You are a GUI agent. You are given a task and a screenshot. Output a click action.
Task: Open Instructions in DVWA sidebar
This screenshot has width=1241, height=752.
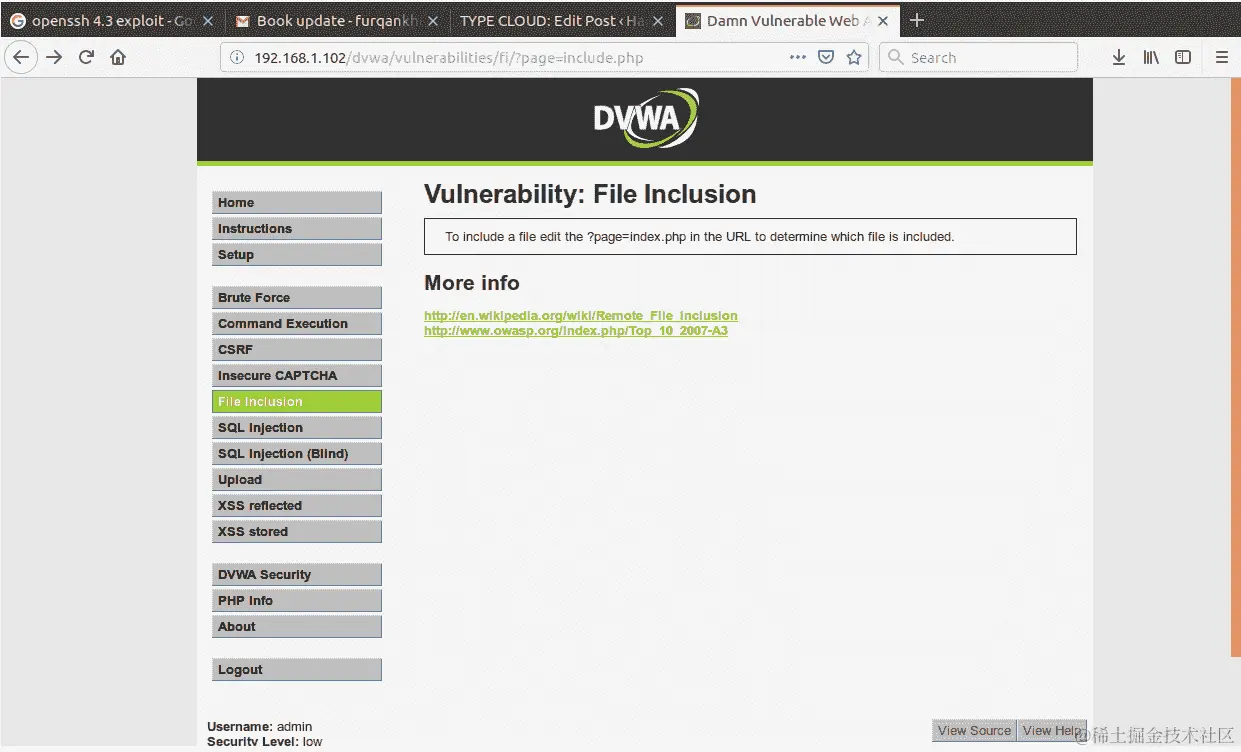(297, 228)
